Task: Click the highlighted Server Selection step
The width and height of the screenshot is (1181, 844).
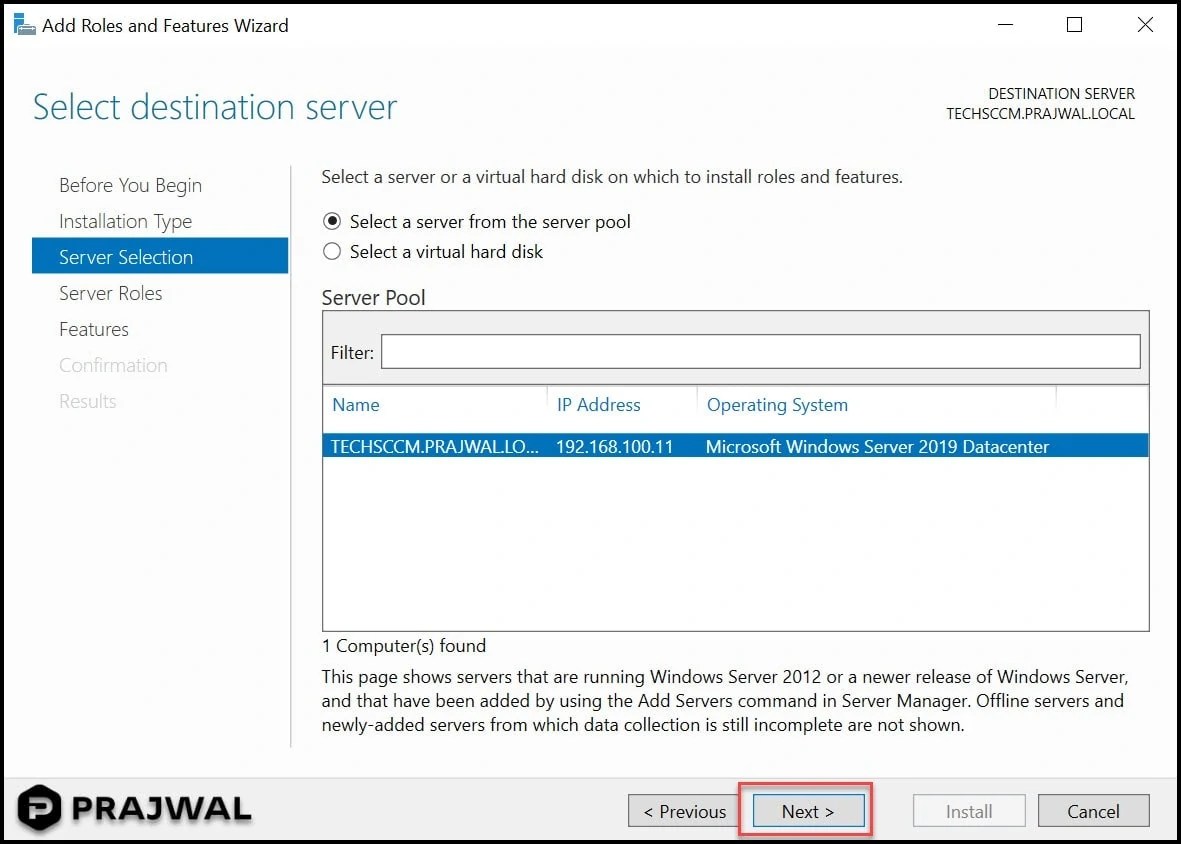Action: tap(125, 257)
